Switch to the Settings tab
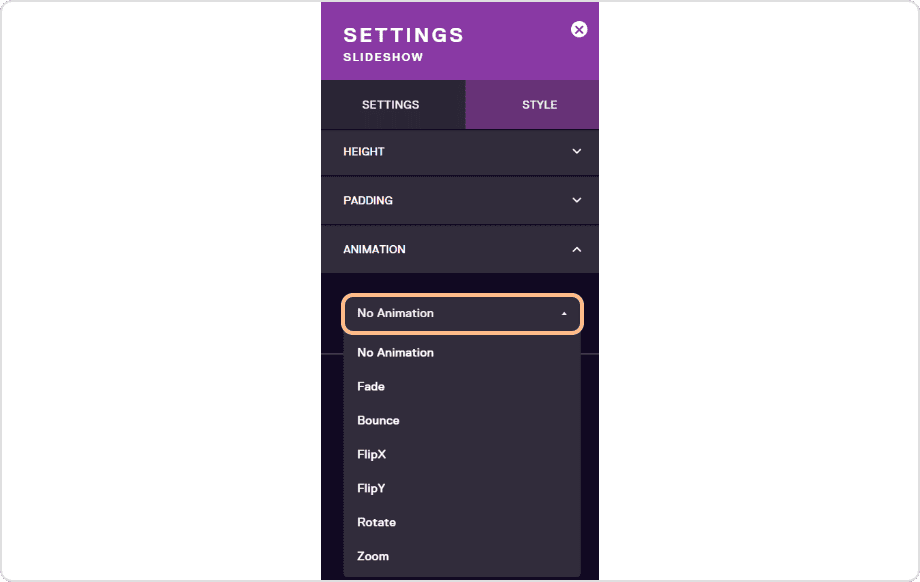 391,104
